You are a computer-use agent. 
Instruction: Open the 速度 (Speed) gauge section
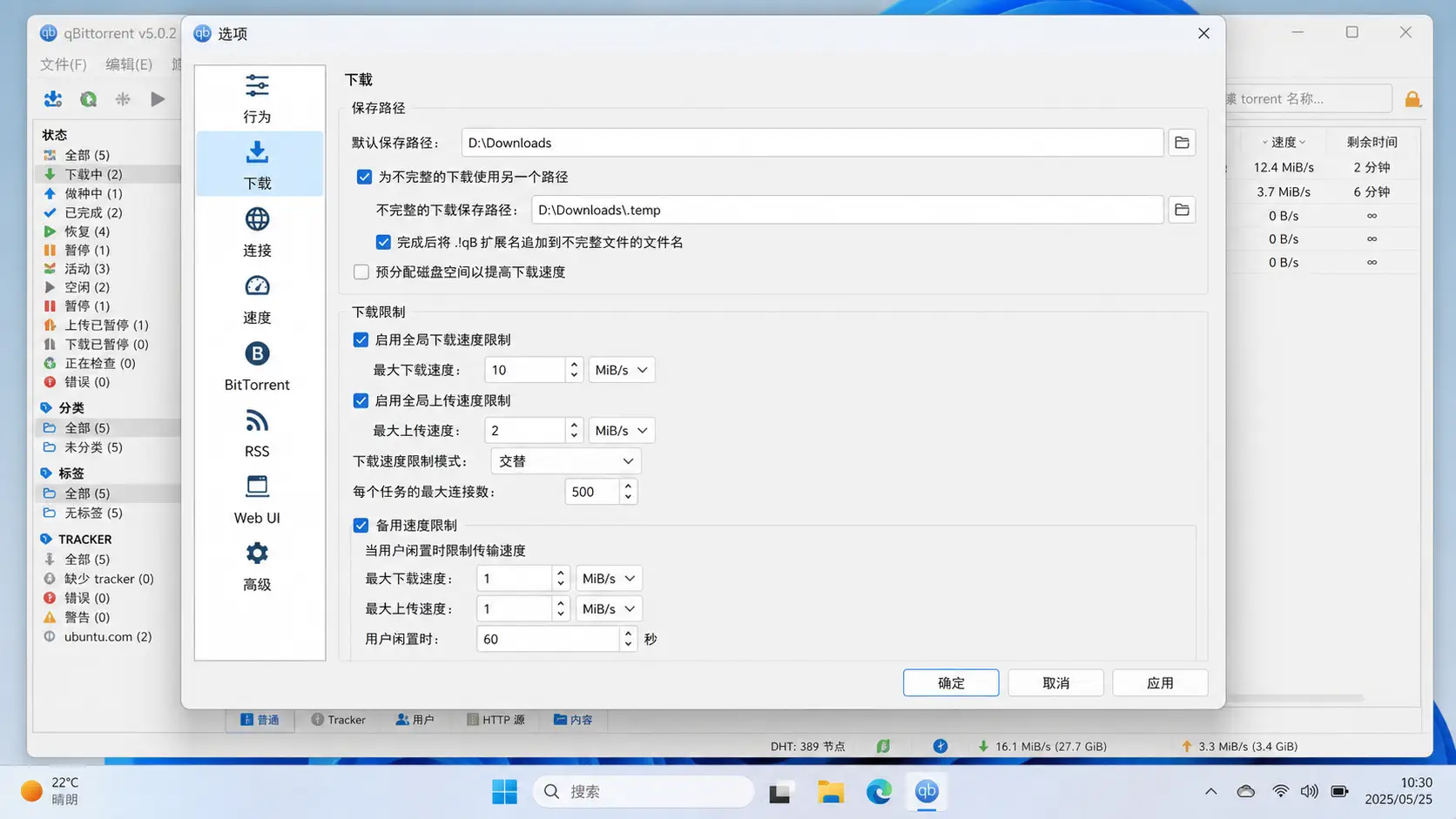[x=257, y=299]
